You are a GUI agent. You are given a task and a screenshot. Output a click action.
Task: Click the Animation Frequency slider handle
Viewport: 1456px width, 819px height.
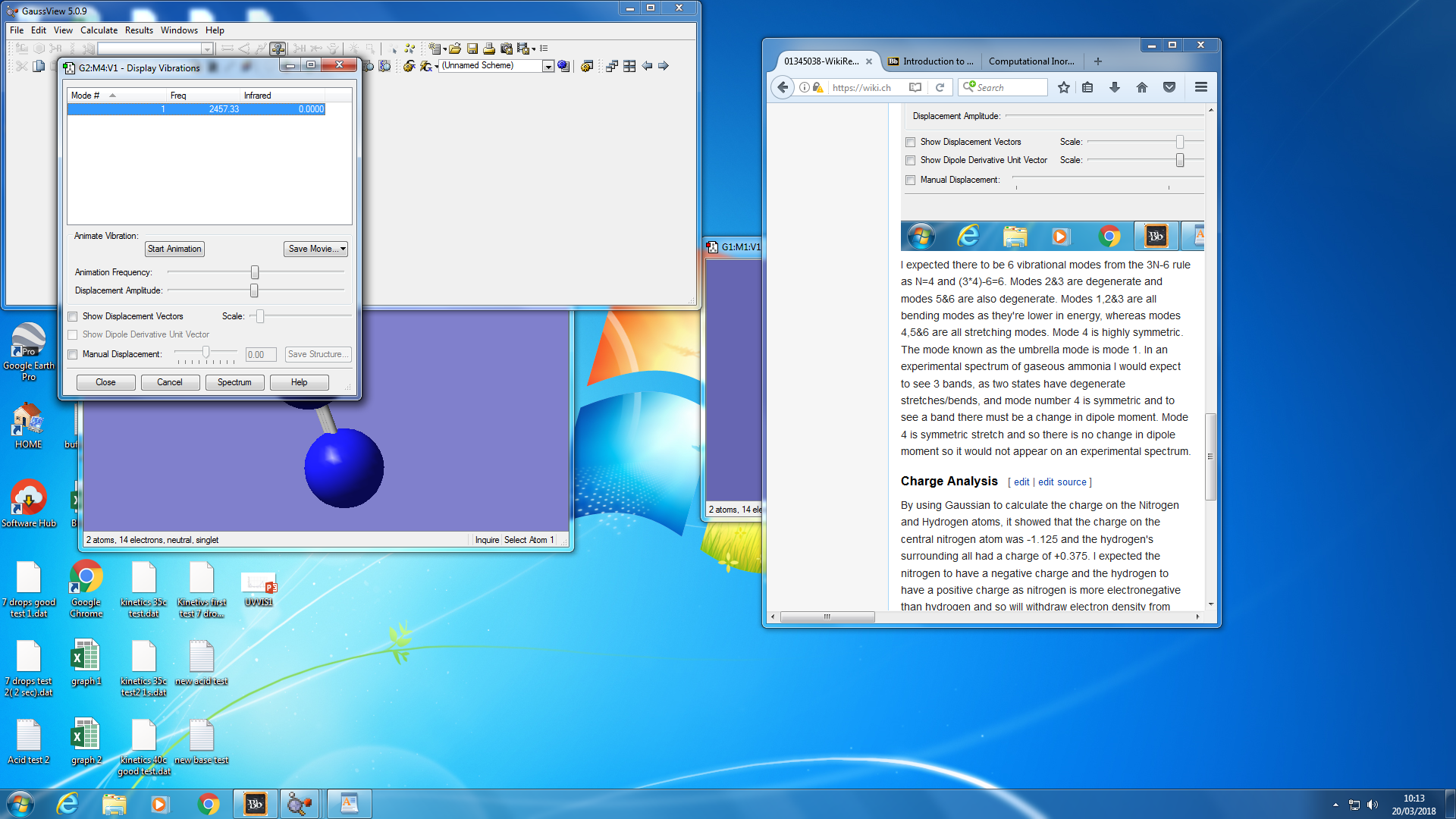pyautogui.click(x=255, y=272)
